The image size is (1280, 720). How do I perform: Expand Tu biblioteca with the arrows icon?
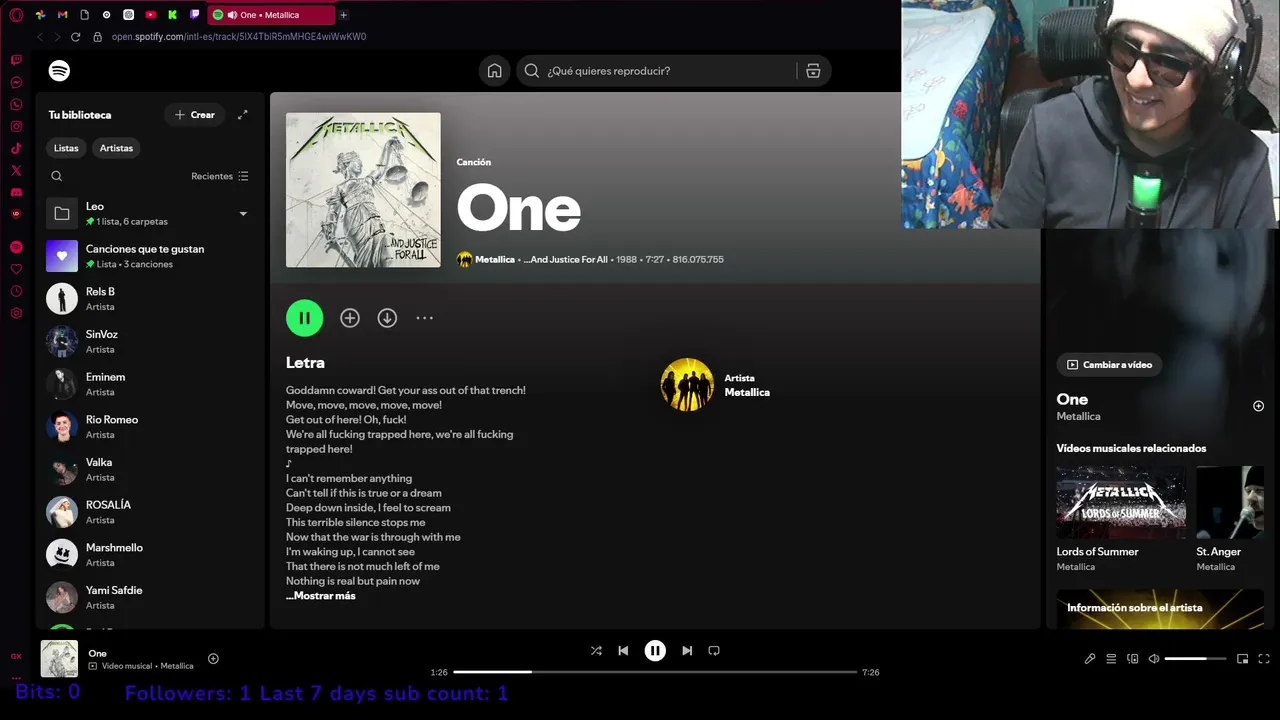point(242,115)
